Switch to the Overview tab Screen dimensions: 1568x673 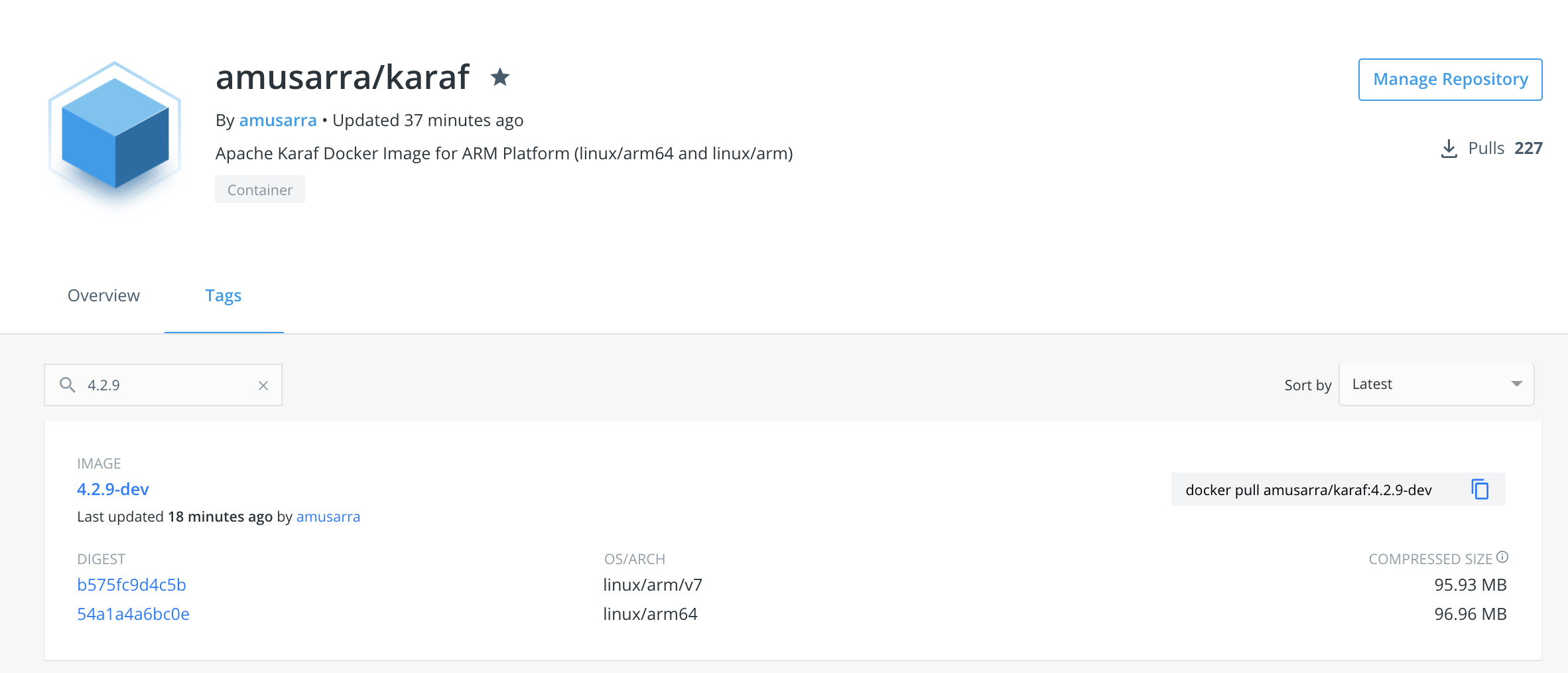[103, 295]
